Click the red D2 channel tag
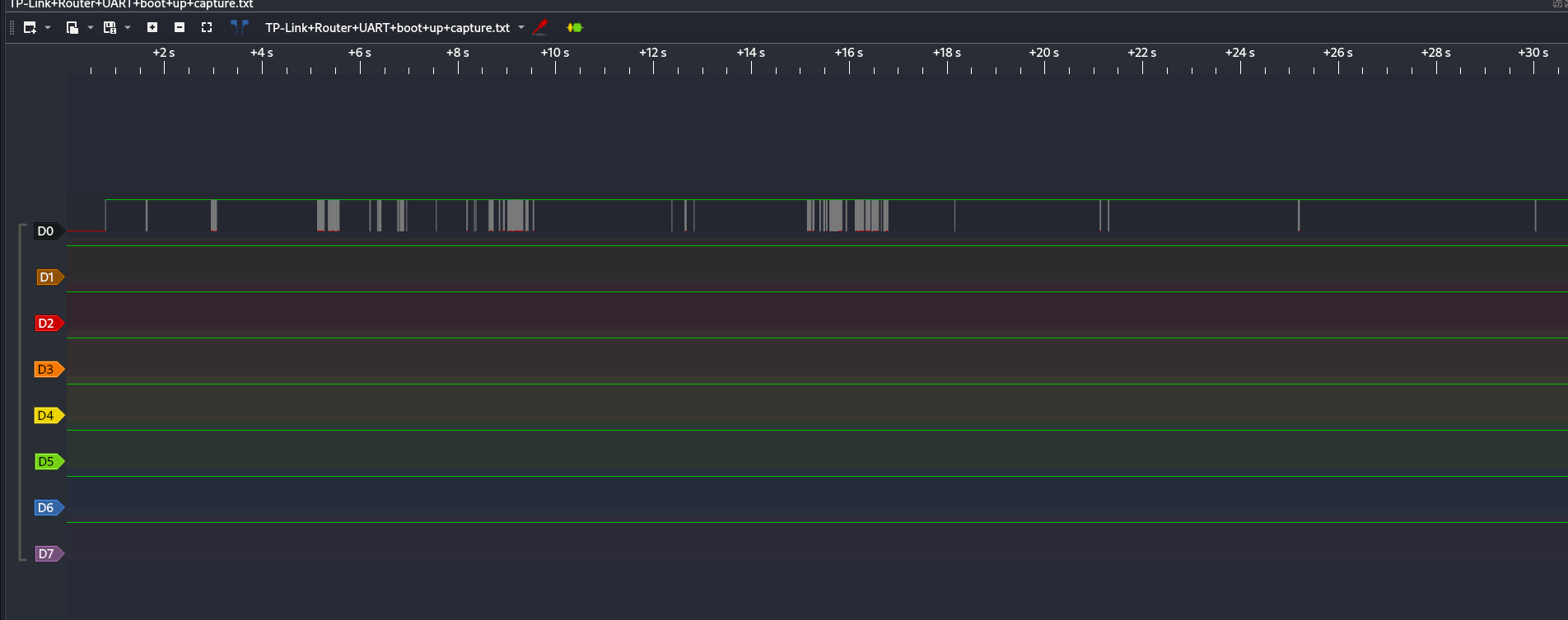Viewport: 1568px width, 620px height. (x=47, y=324)
